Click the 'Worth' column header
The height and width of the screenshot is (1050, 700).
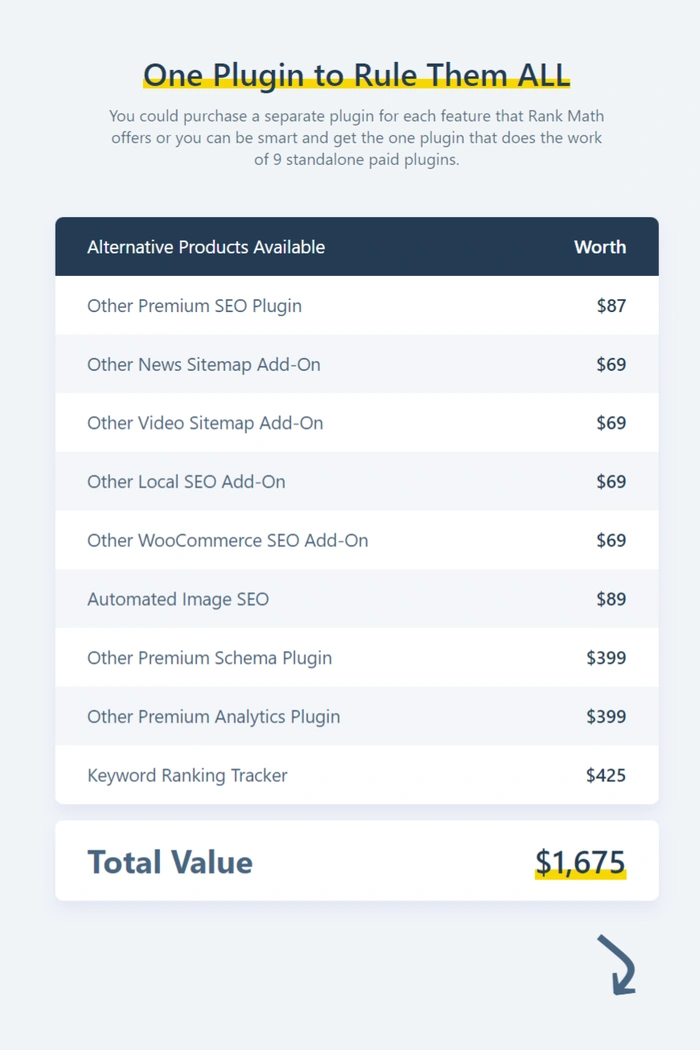[600, 247]
